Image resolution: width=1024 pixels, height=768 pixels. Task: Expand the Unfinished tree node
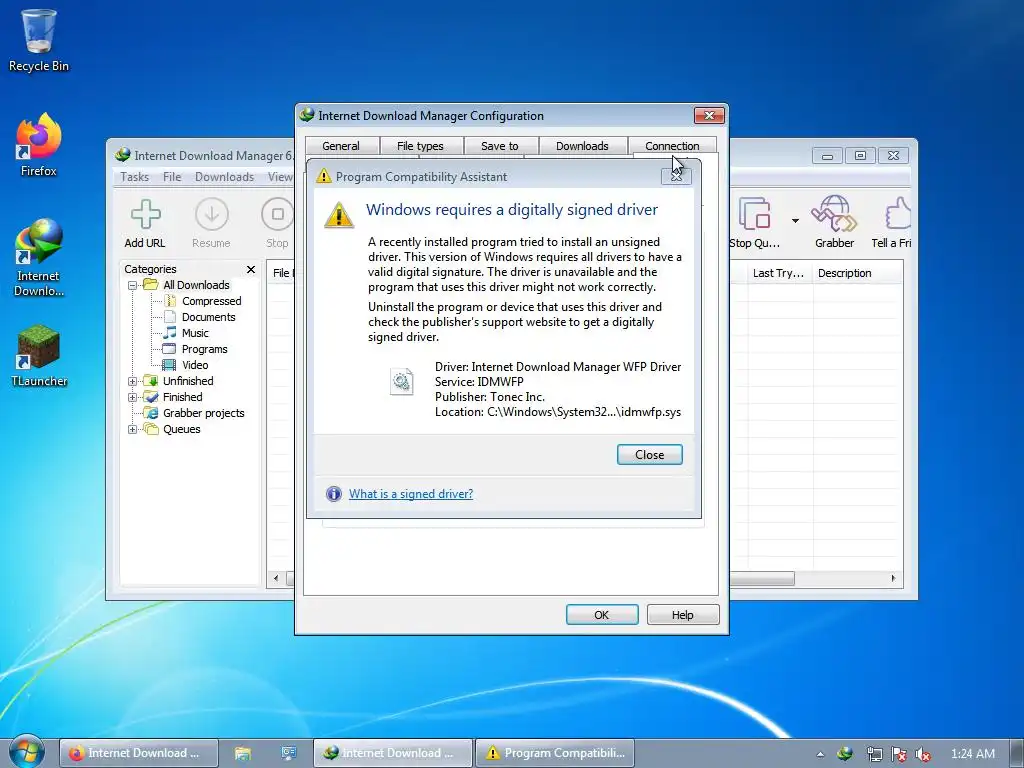click(132, 381)
